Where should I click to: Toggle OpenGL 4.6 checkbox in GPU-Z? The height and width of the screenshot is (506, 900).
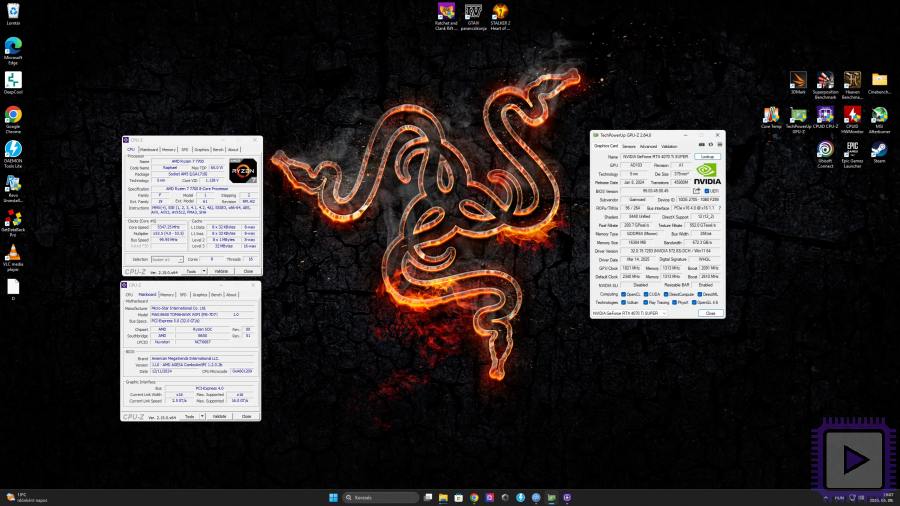694,302
